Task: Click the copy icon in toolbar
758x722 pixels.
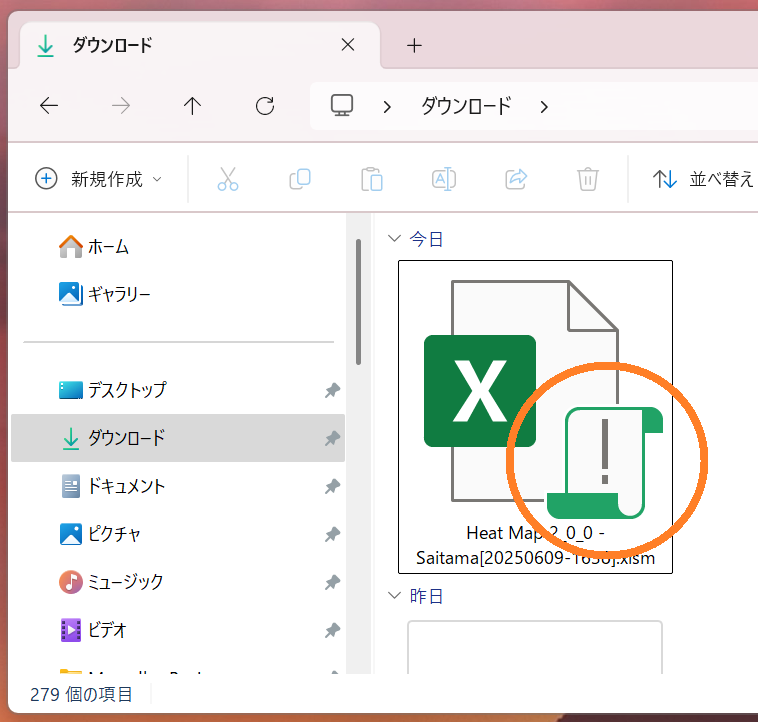Action: (x=300, y=179)
